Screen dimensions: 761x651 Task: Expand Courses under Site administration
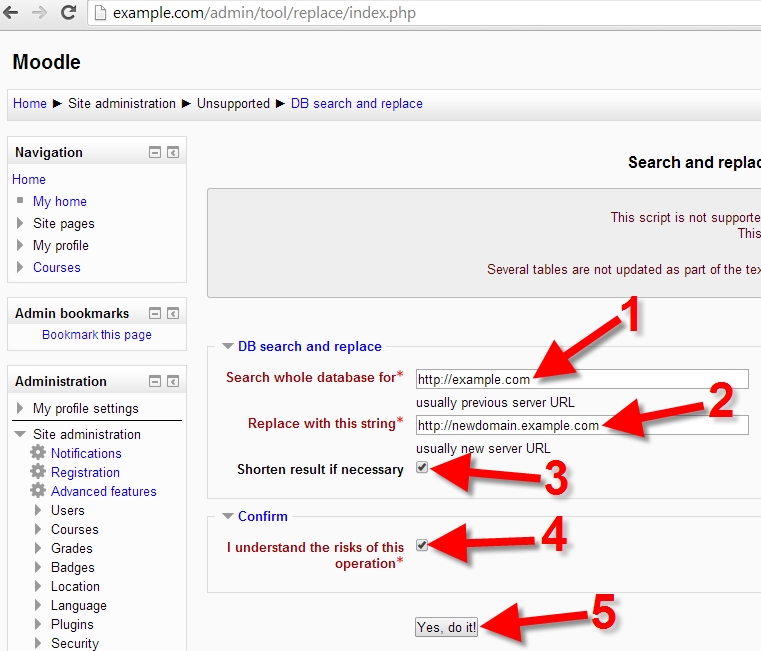click(x=38, y=529)
